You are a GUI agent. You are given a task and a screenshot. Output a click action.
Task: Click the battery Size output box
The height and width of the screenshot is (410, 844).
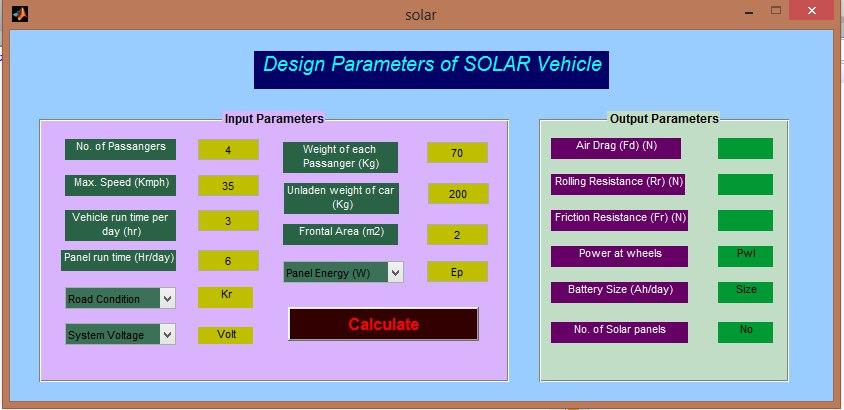click(745, 292)
